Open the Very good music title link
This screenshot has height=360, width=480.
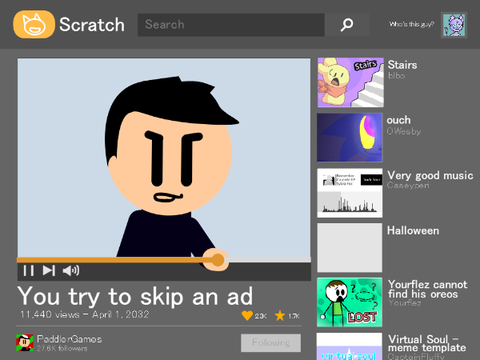pos(430,176)
